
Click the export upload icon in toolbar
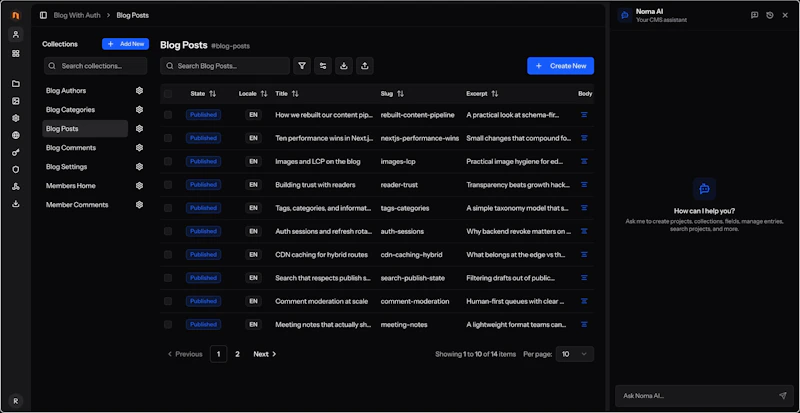click(365, 66)
